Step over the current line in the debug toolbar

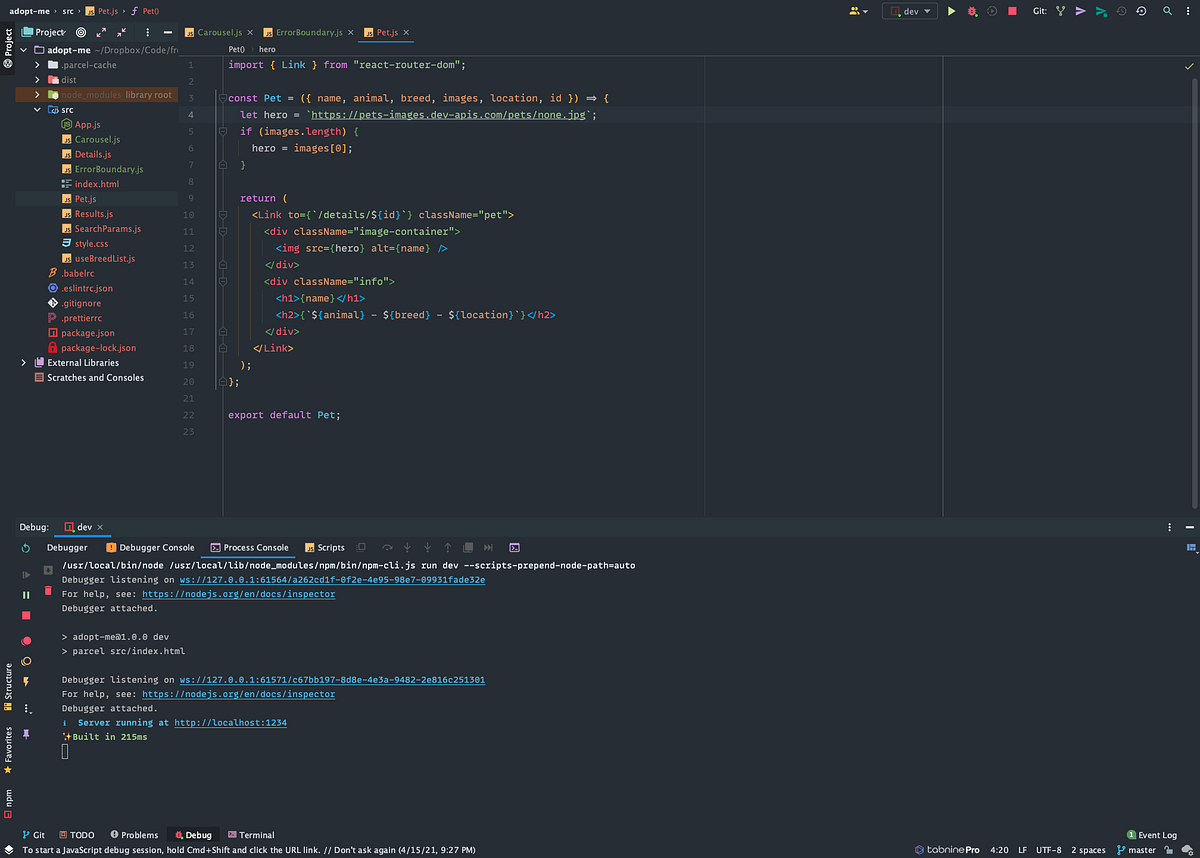[388, 547]
